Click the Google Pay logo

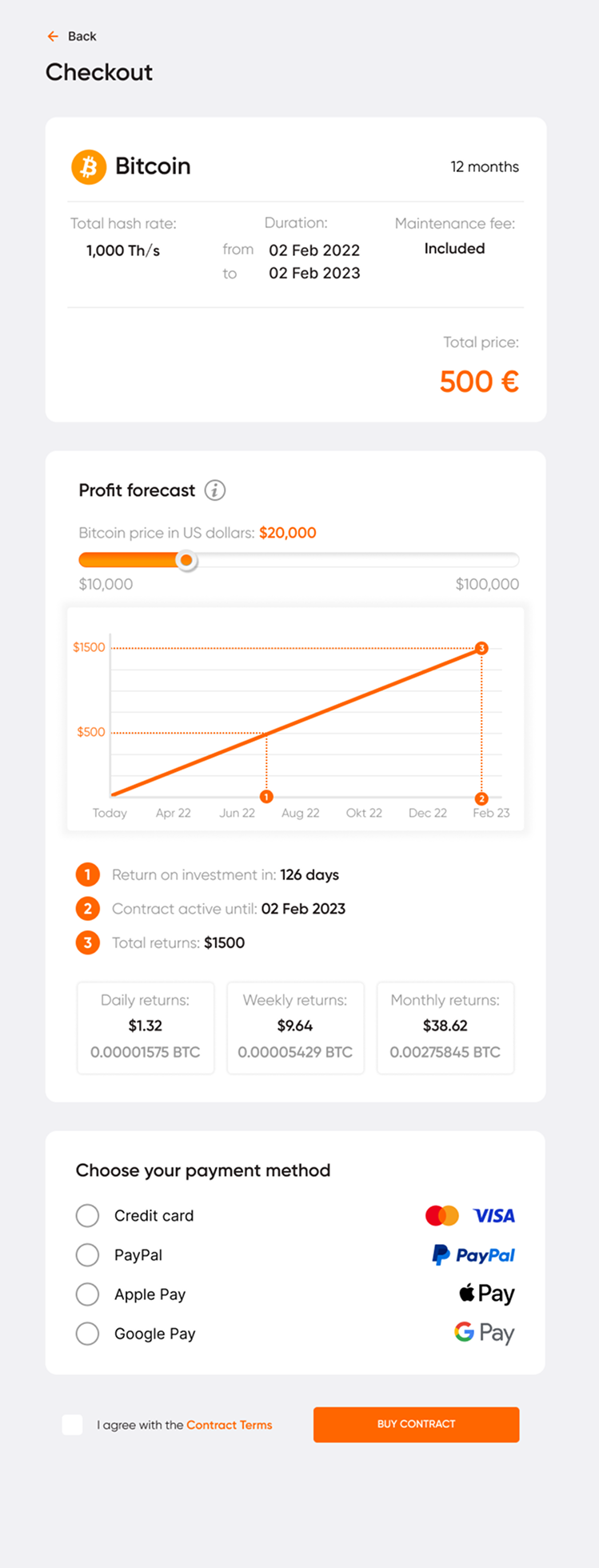pos(485,1334)
